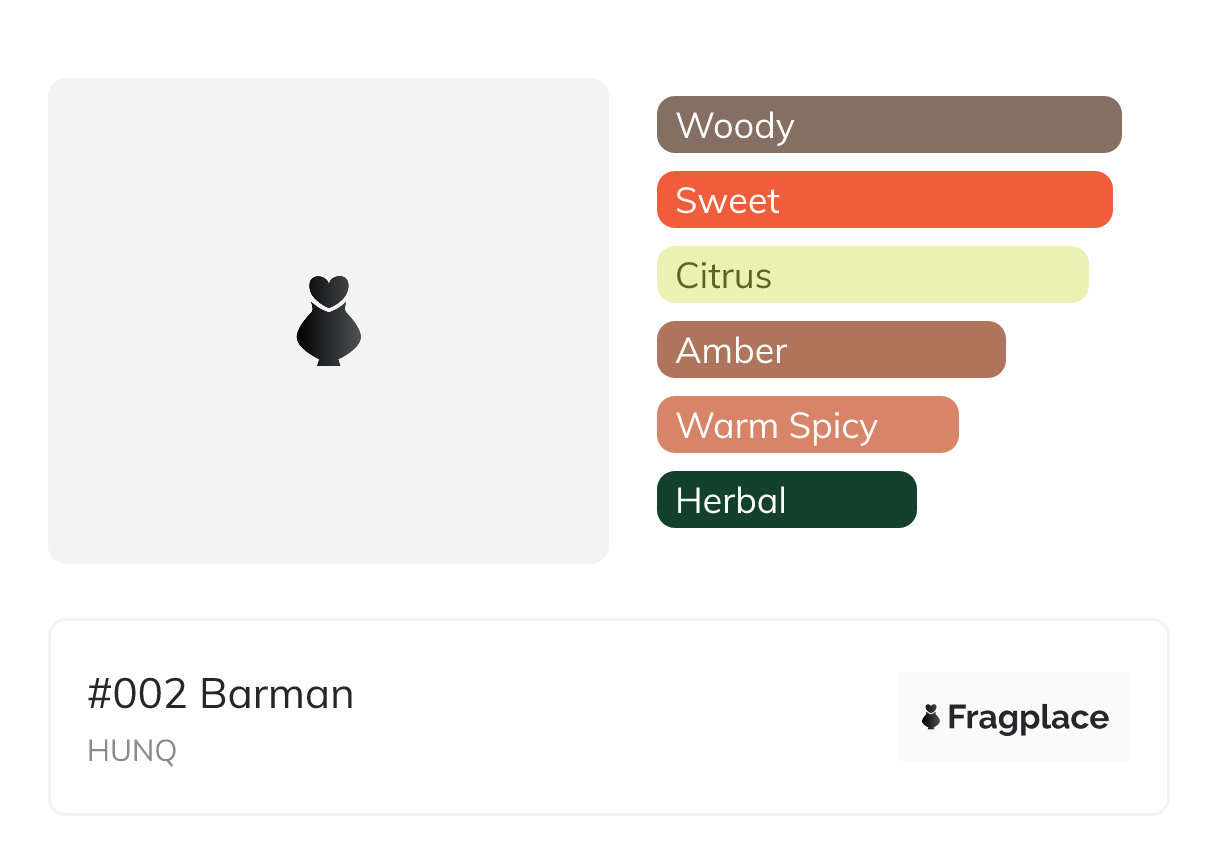1218x864 pixels.
Task: Go to the Fragplace wordmark text
Action: click(x=1028, y=718)
